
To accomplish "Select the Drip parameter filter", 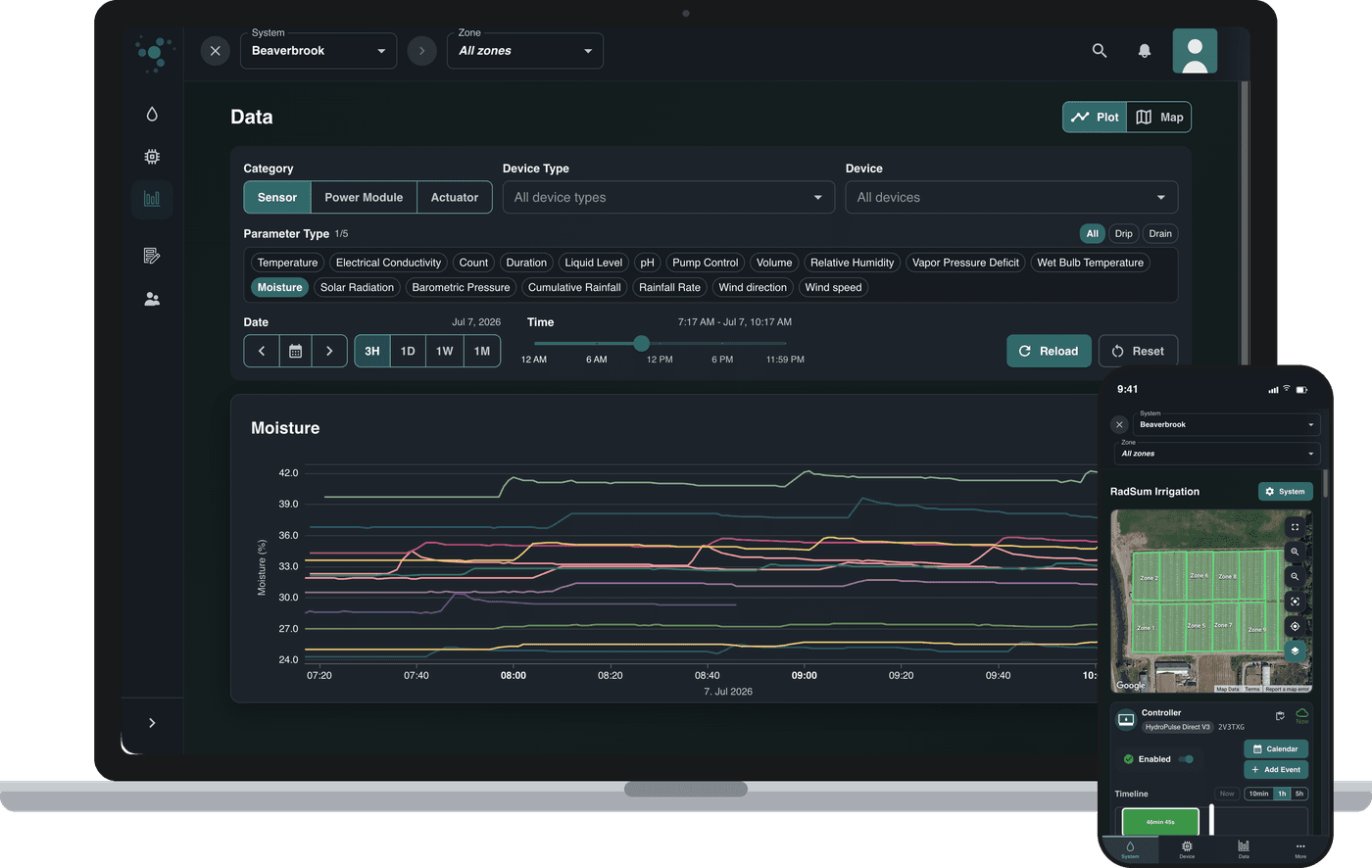I will pyautogui.click(x=1124, y=234).
